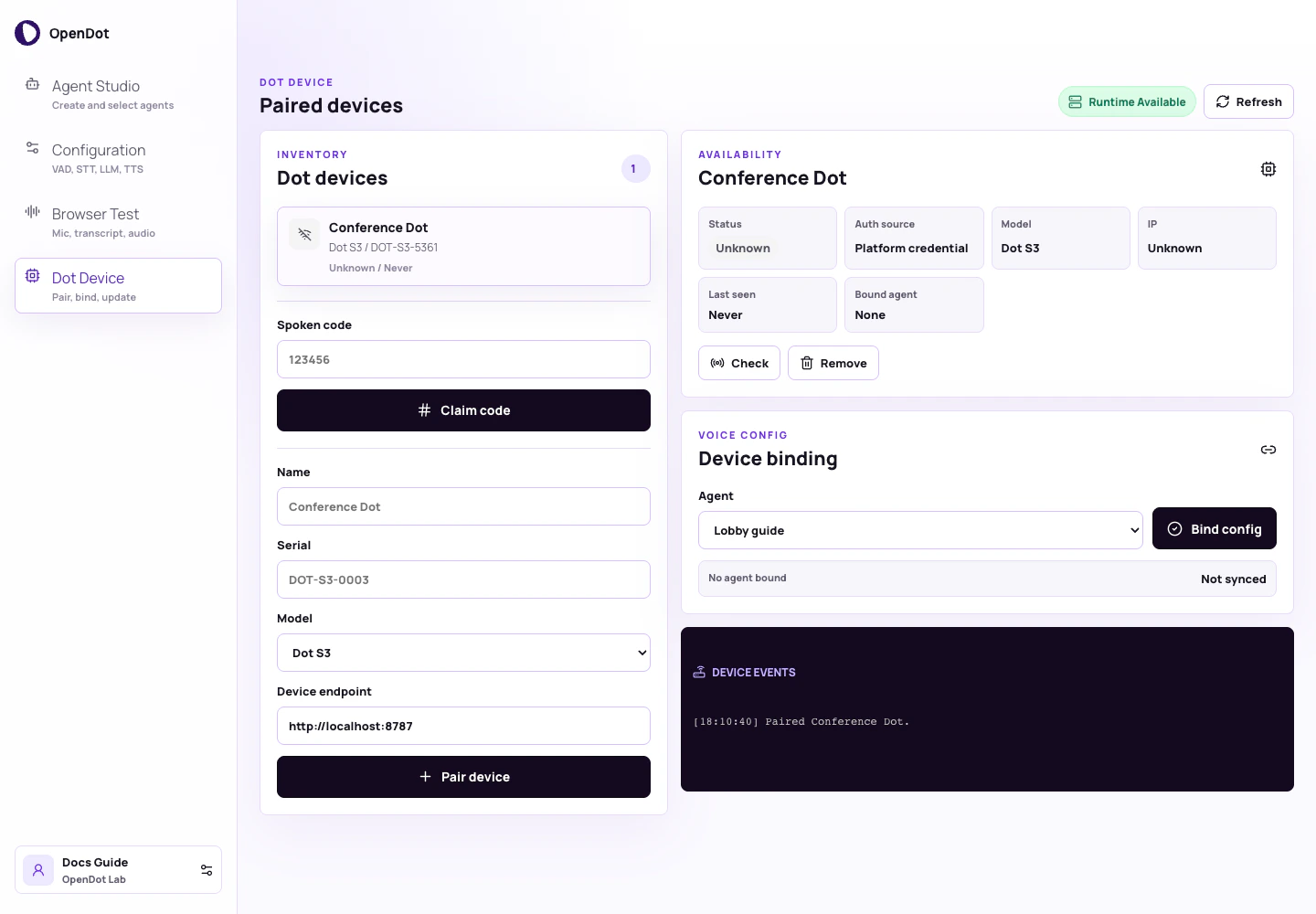Click the IP tile showing Unknown
The image size is (1316, 914).
point(1207,238)
